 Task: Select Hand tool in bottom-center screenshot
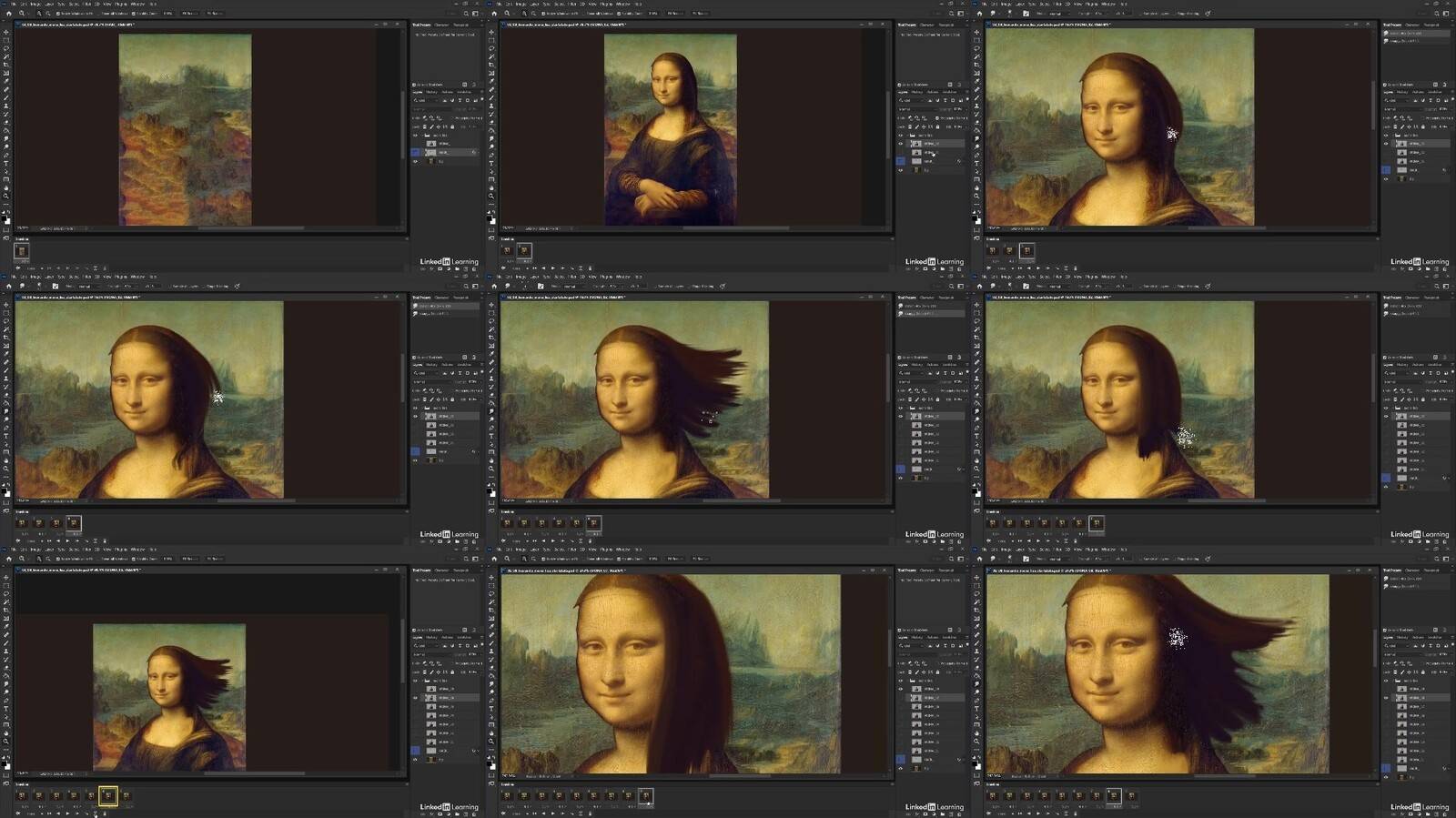[x=491, y=733]
